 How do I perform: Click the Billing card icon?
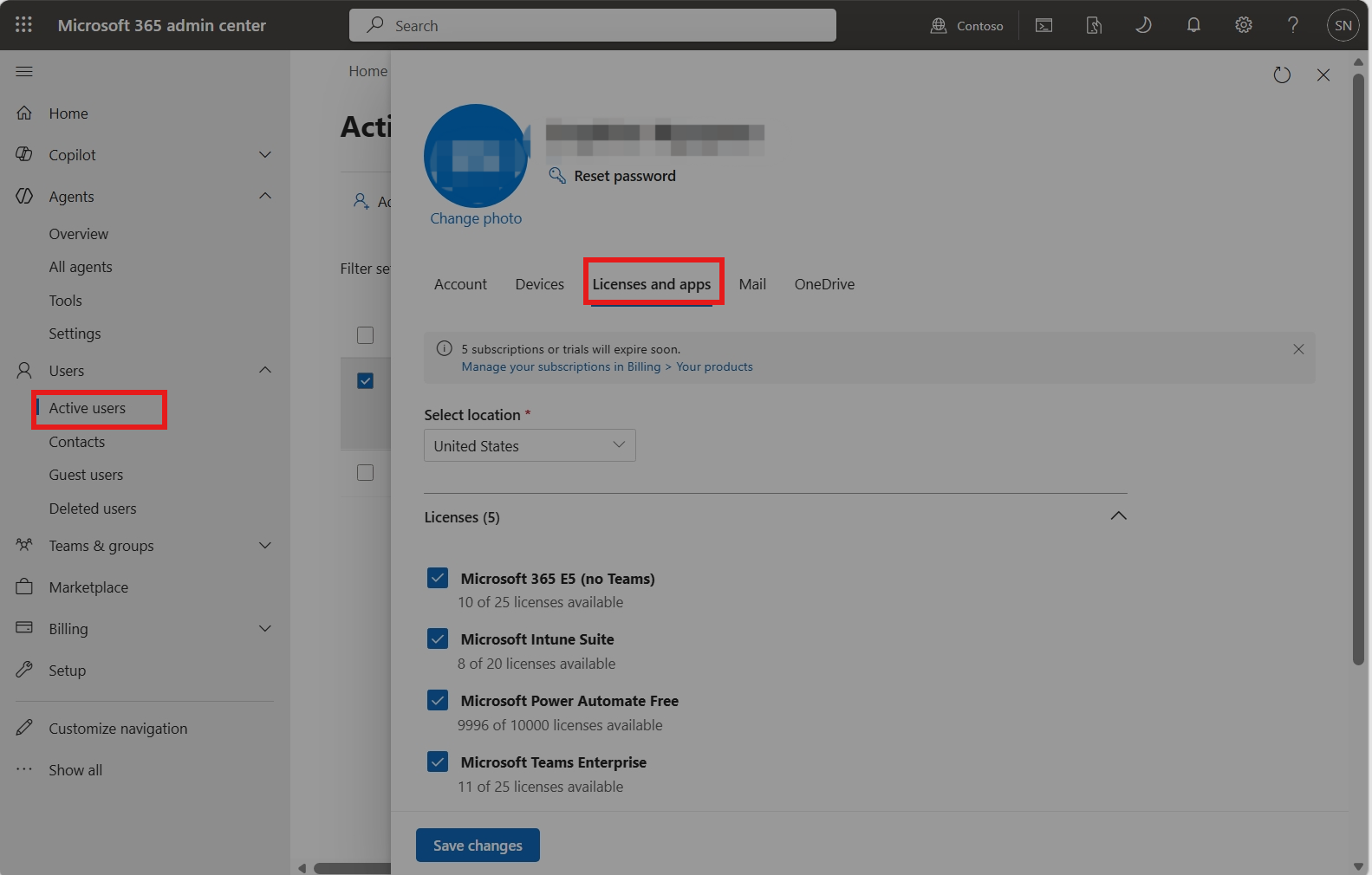[24, 627]
